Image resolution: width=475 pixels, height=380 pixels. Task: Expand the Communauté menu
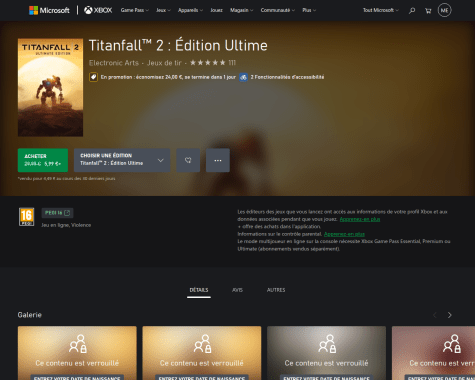[x=278, y=10]
